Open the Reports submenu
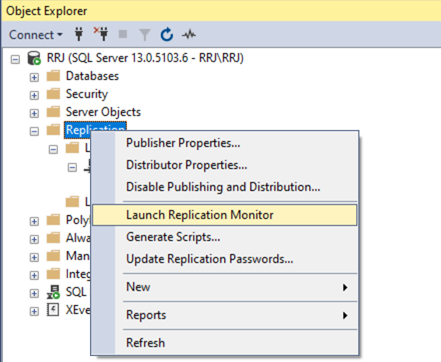The image size is (441, 362). (x=225, y=315)
